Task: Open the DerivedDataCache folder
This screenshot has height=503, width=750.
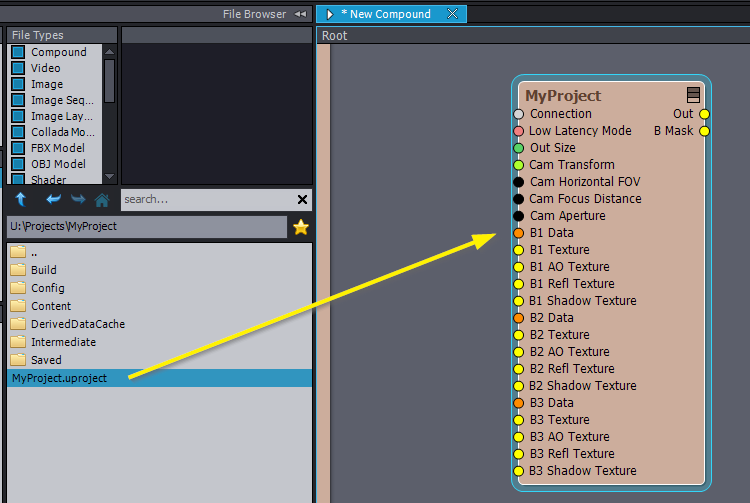Action: coord(77,324)
